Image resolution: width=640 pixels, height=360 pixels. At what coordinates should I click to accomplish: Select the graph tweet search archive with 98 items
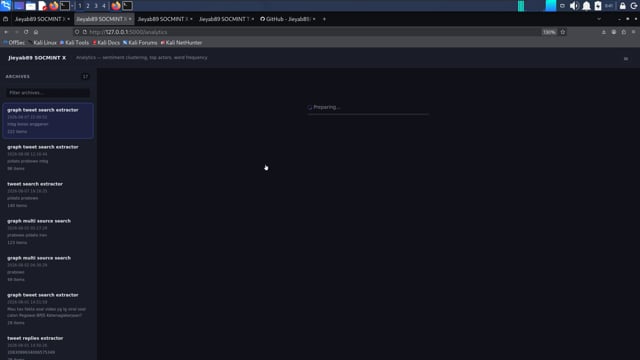coord(48,158)
